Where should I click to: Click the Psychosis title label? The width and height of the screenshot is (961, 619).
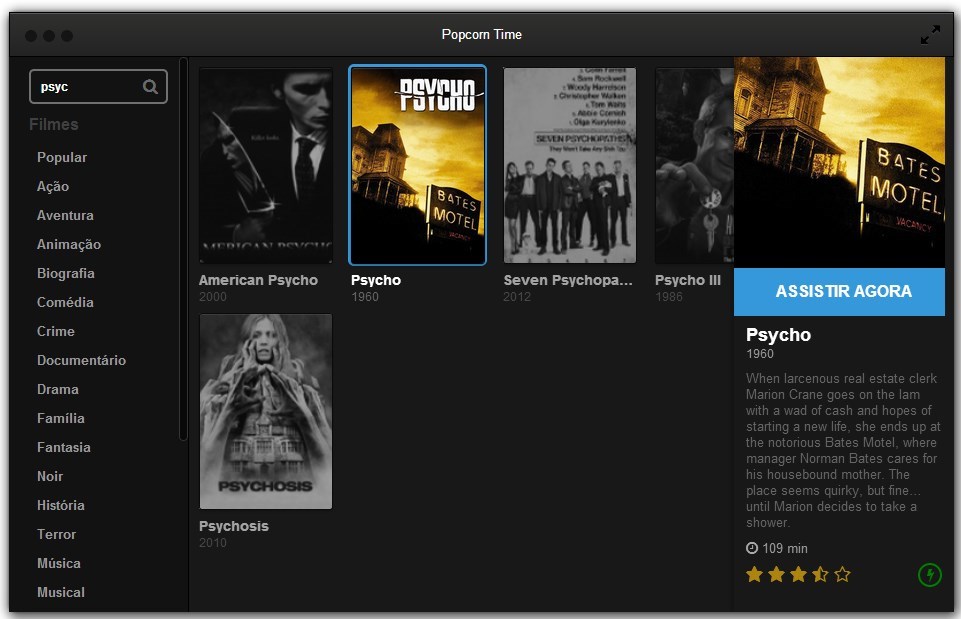pyautogui.click(x=234, y=526)
